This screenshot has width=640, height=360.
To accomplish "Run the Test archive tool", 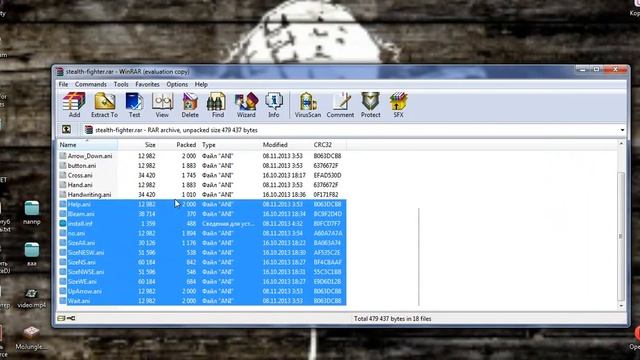I will (134, 104).
